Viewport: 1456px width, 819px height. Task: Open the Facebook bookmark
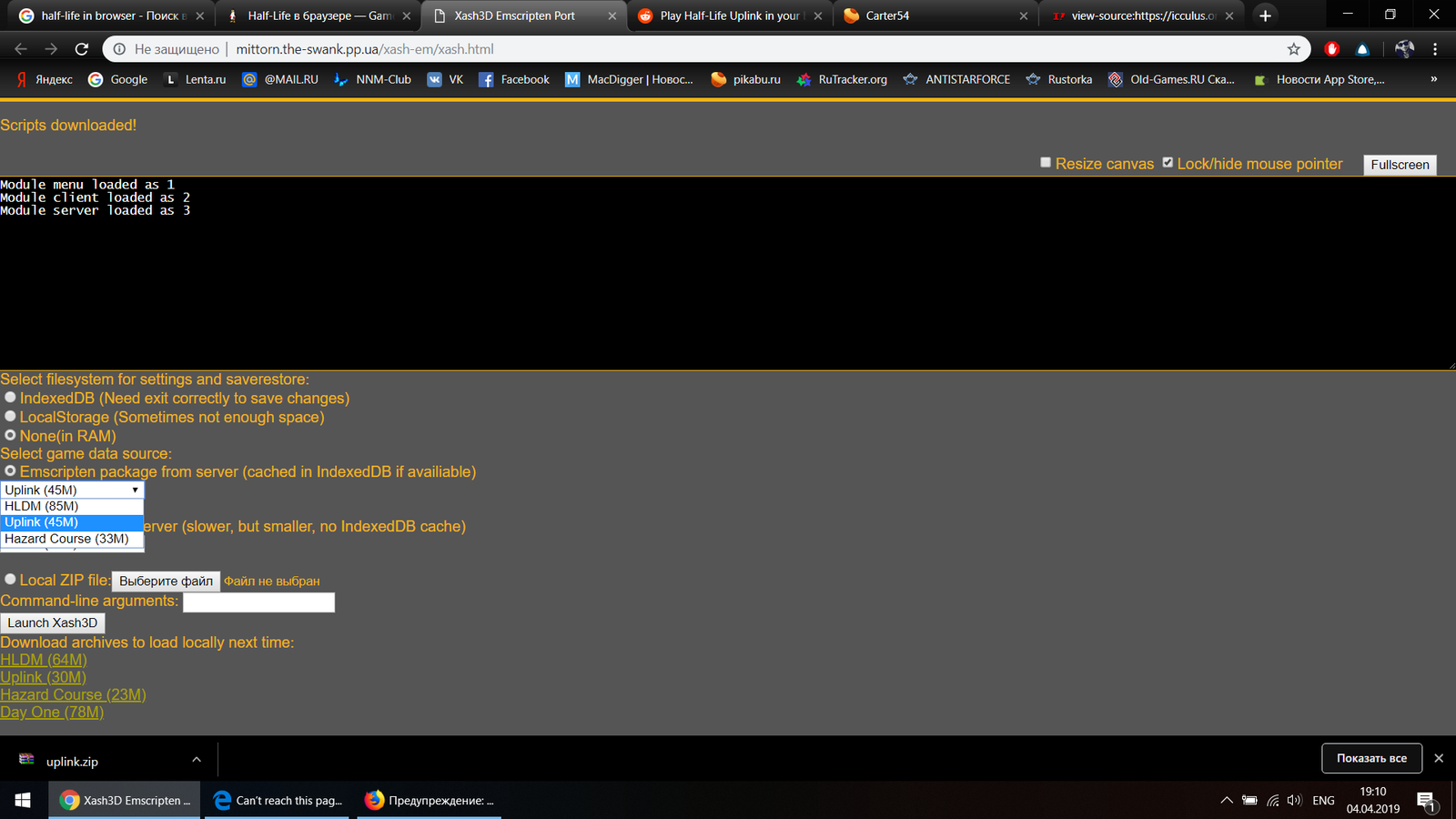(514, 80)
